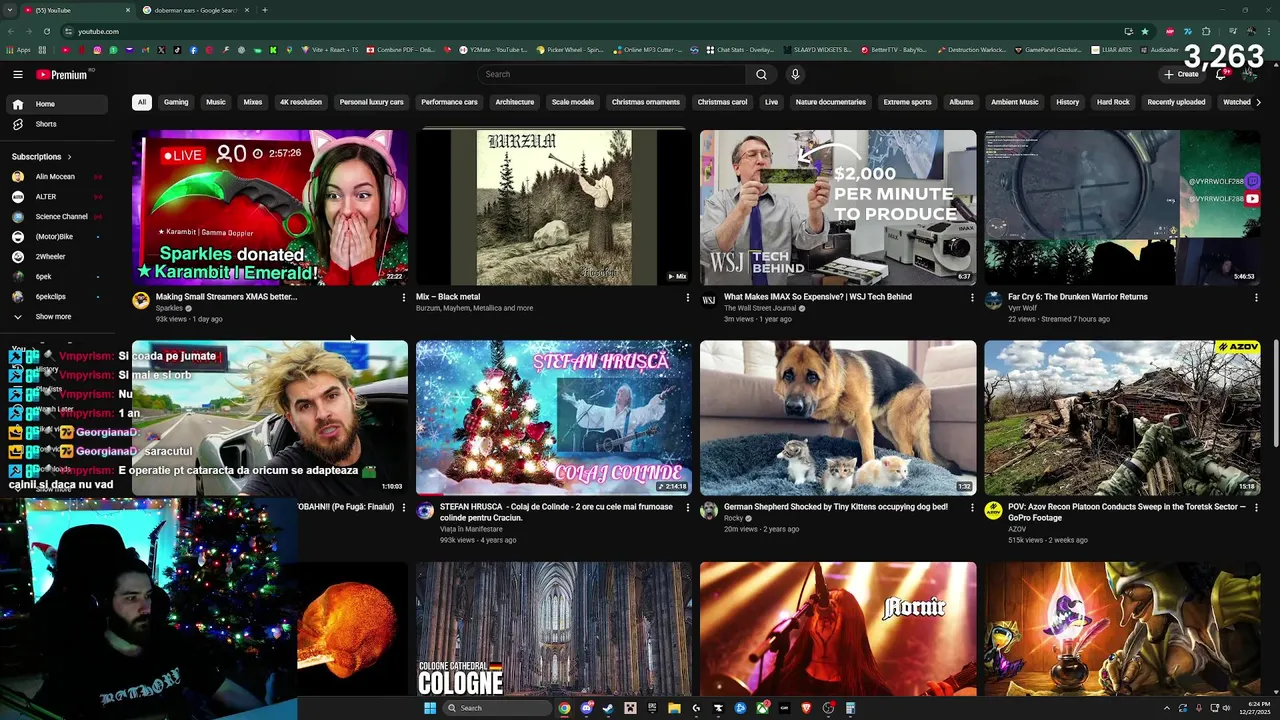1280x720 pixels.
Task: Open the What Makes IMAX So Expensive title
Action: pyautogui.click(x=818, y=297)
